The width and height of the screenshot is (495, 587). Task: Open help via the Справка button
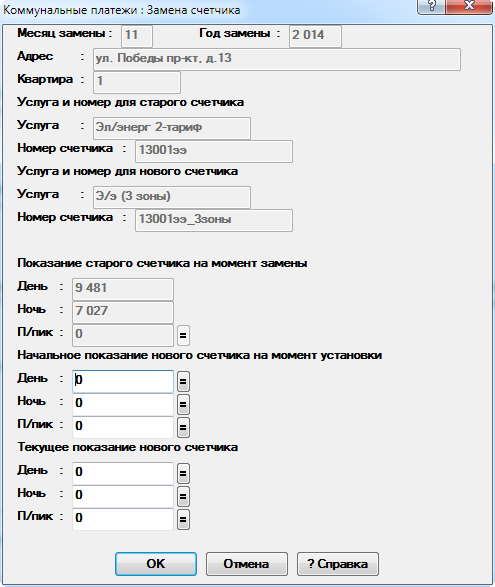pos(338,564)
